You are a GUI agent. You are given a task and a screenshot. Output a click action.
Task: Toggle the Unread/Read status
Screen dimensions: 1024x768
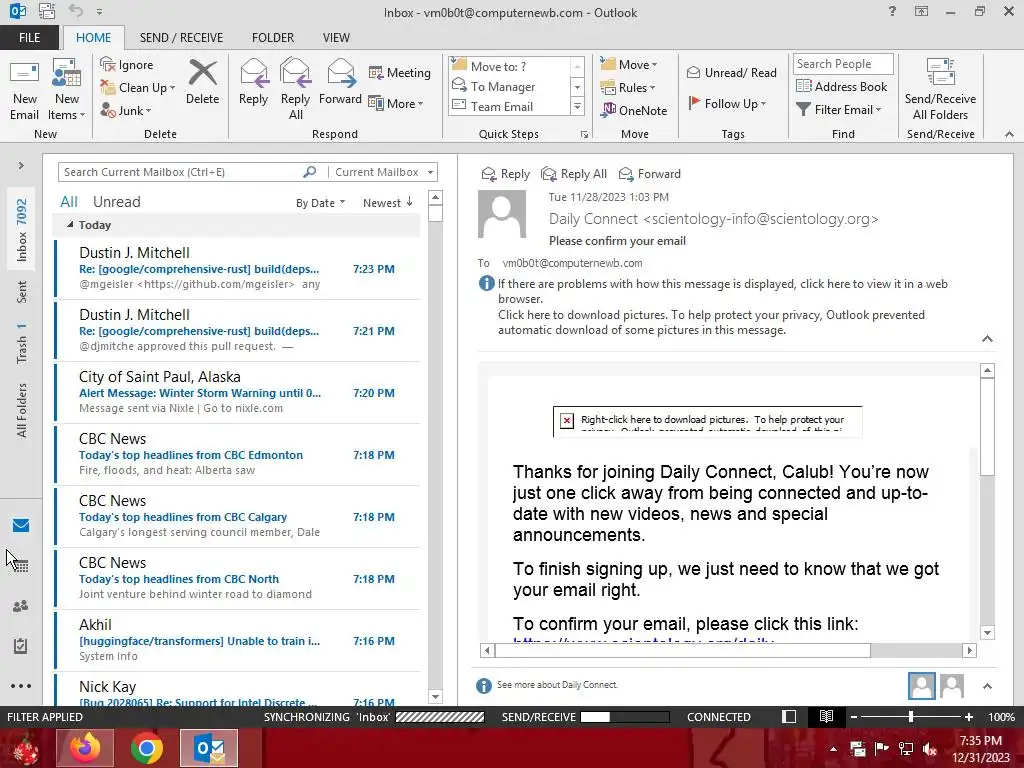pos(731,72)
